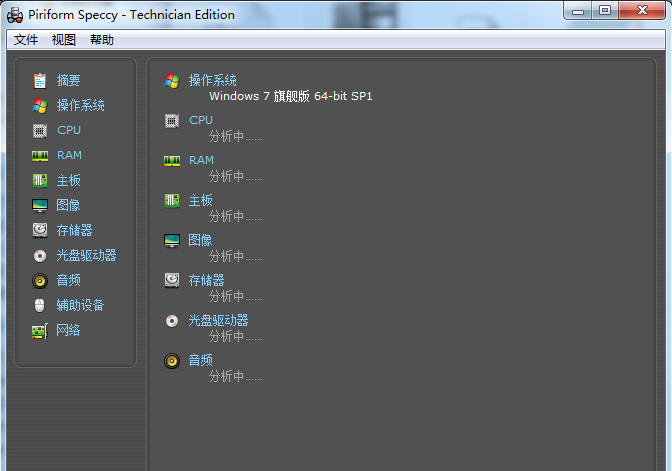Click the 操作系统 Windows flag icon in sidebar
The width and height of the screenshot is (672, 471).
[x=40, y=105]
